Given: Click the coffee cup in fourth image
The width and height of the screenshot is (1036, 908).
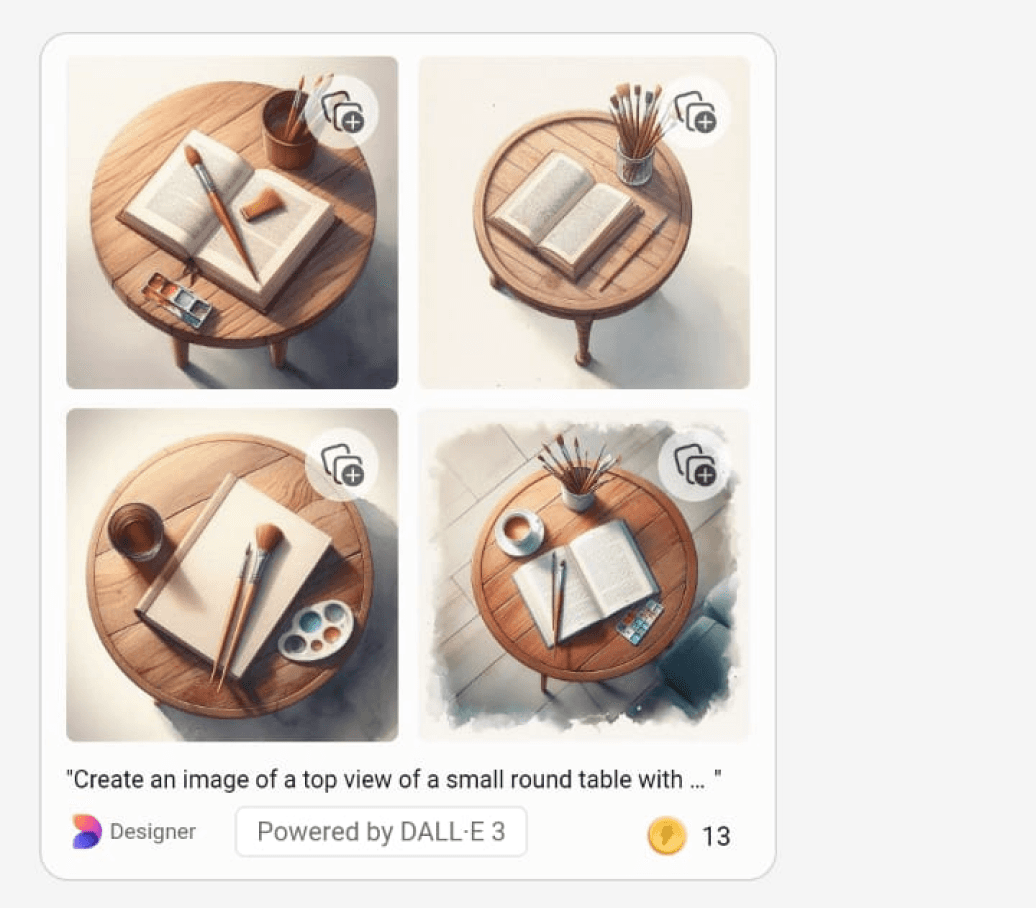Looking at the screenshot, I should pos(519,531).
